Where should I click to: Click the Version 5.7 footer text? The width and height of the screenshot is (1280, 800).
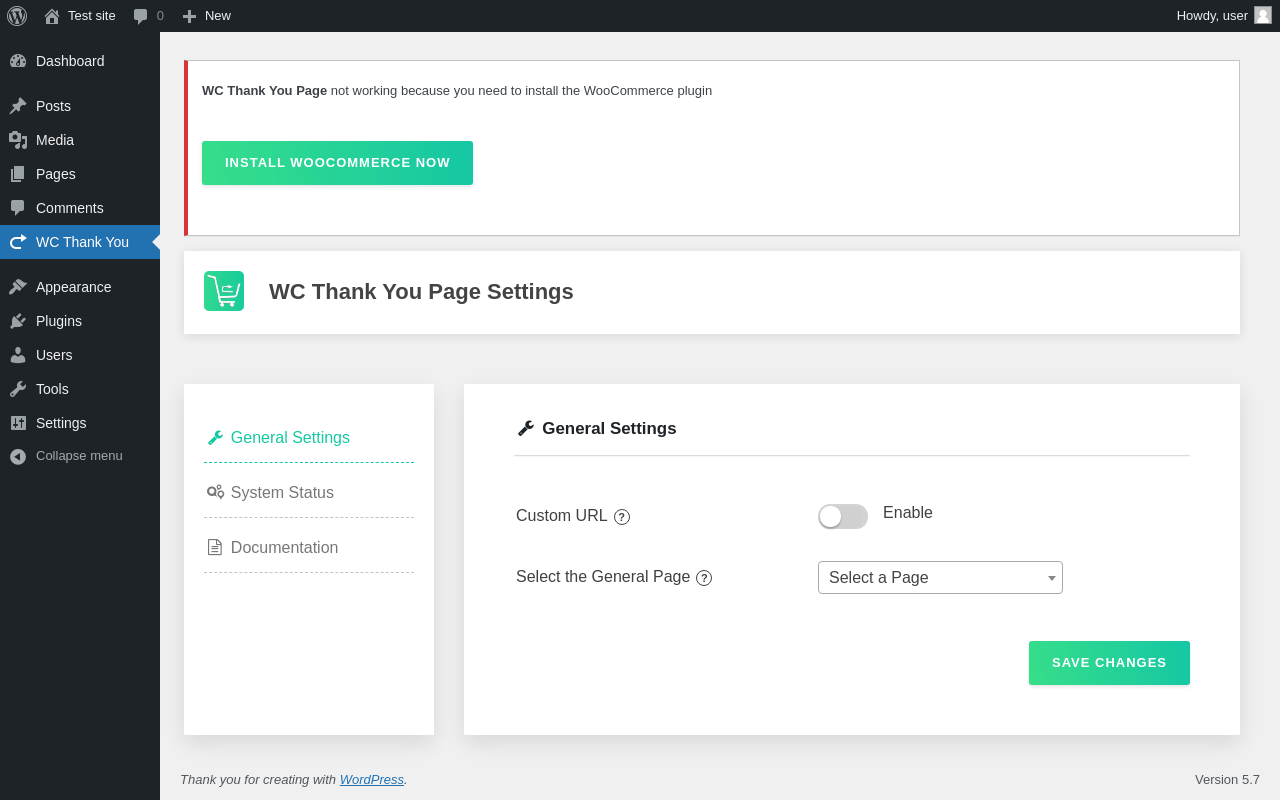coord(1227,779)
